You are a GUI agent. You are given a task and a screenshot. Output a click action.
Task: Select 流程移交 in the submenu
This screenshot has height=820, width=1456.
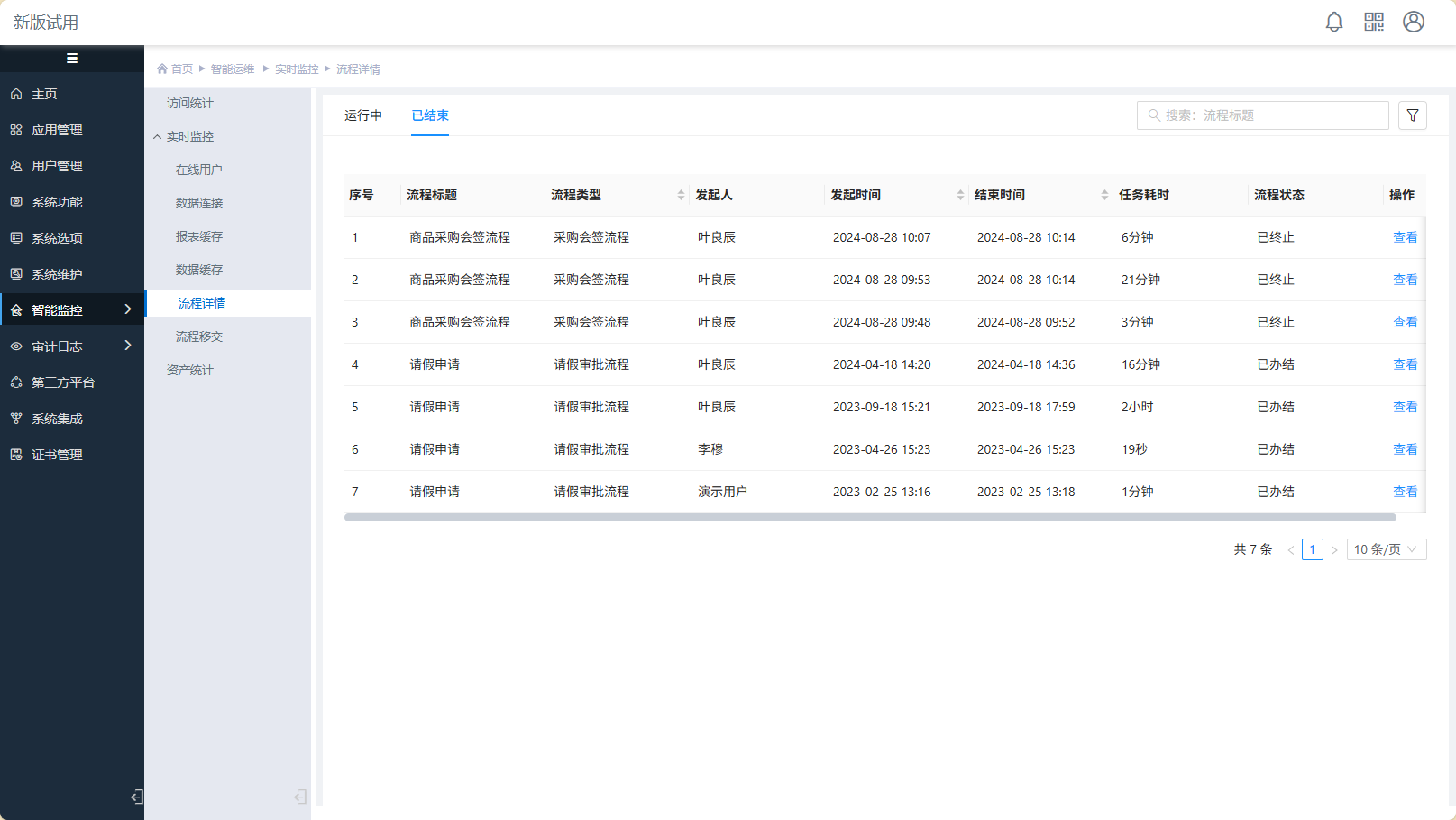(x=199, y=336)
